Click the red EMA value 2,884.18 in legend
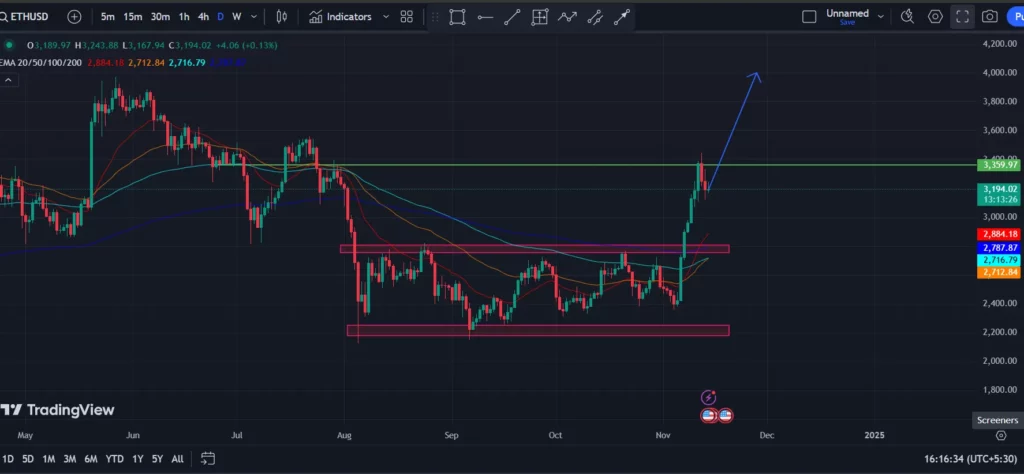1024x474 pixels. click(x=105, y=63)
